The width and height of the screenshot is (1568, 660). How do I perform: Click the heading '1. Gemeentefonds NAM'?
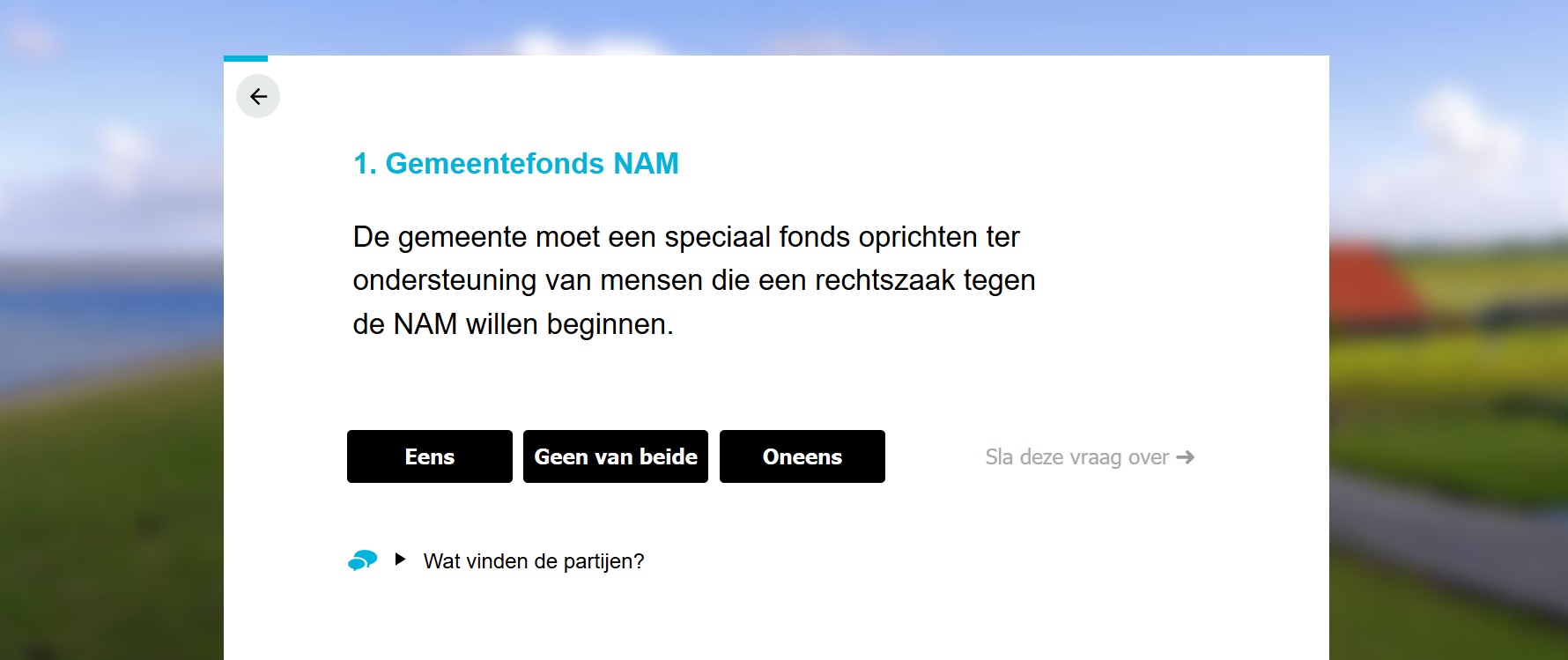pos(515,164)
